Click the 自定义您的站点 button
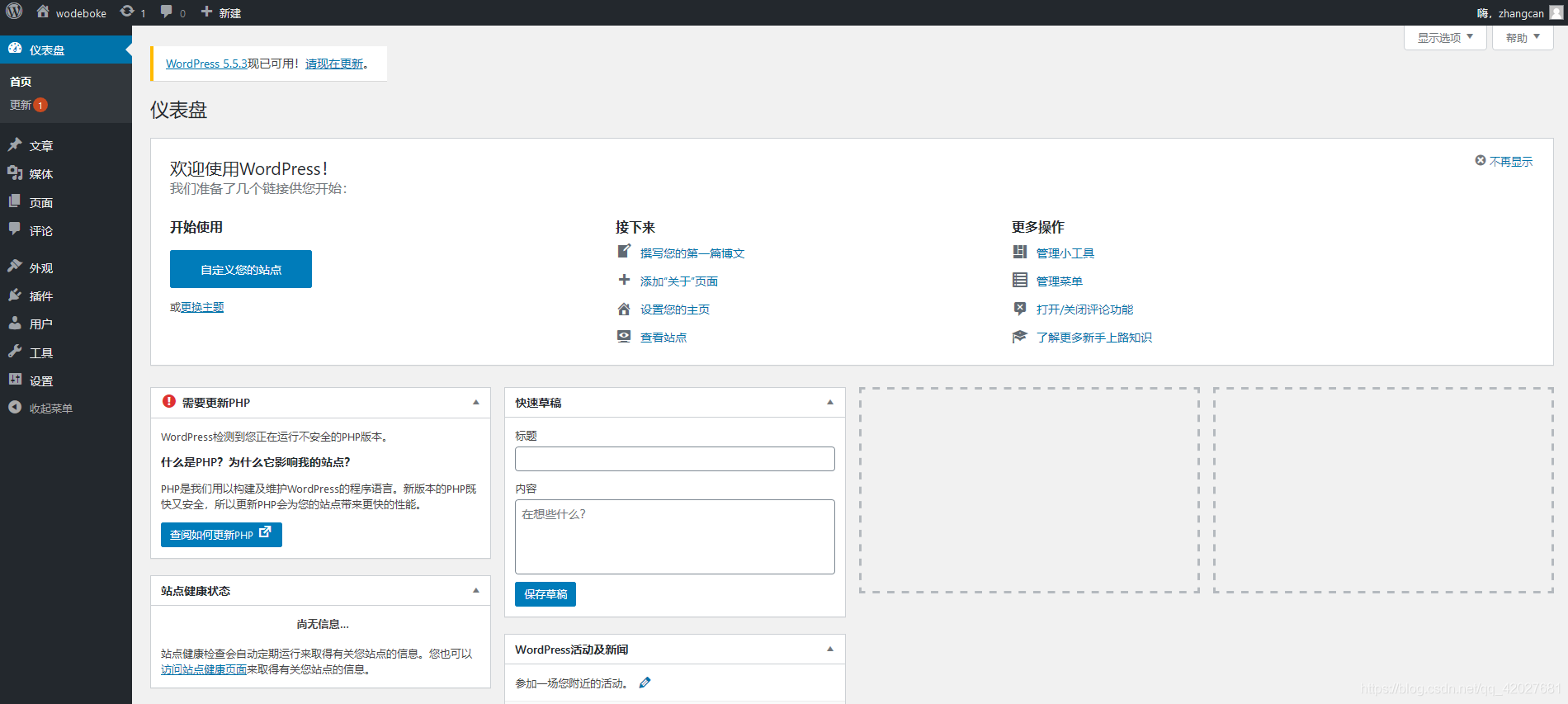 (241, 269)
